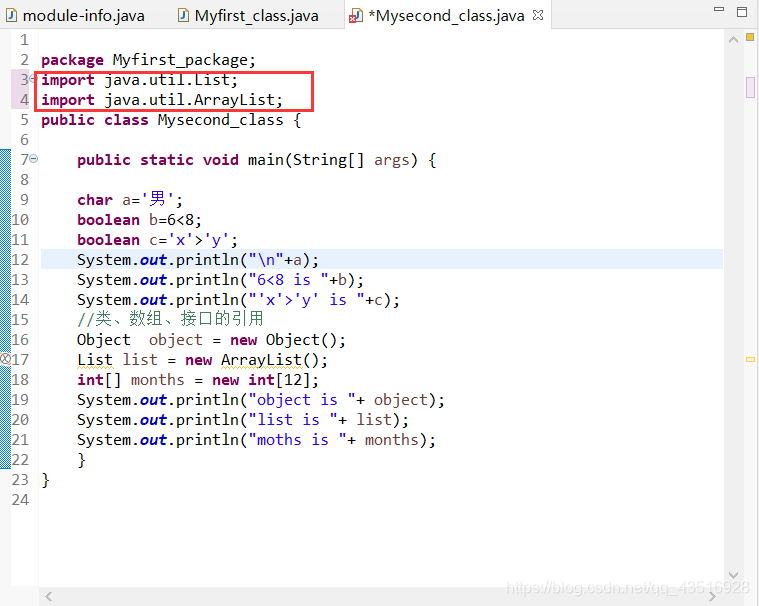This screenshot has height=606, width=759.
Task: Collapse the import block fold at line 3
Action: [33, 78]
